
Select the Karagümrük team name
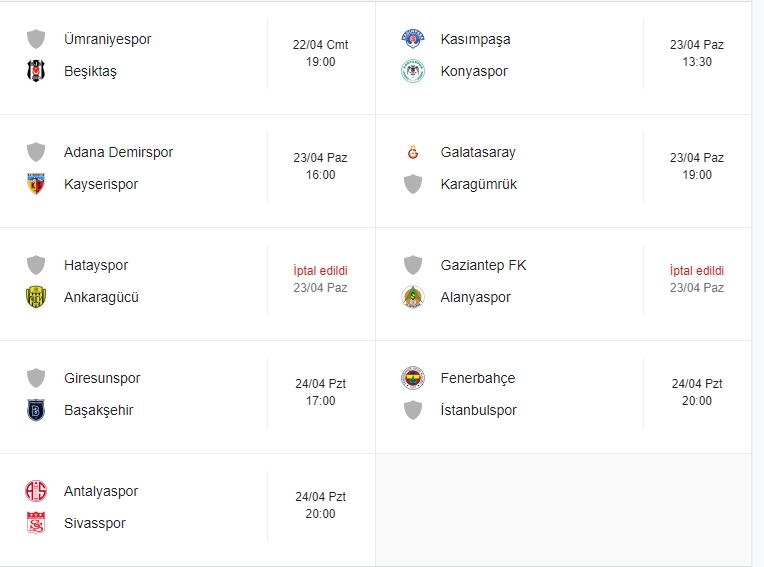[478, 184]
